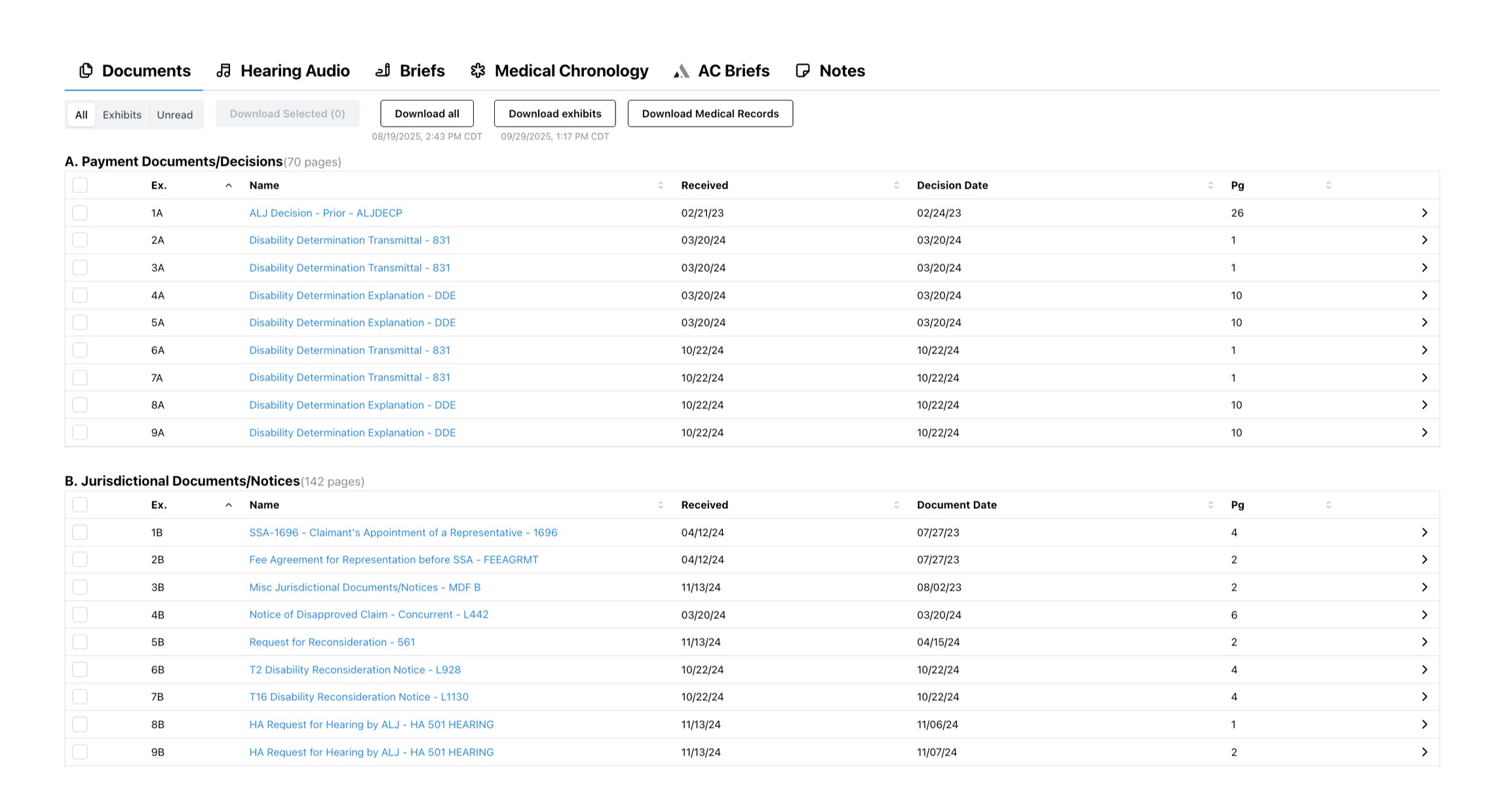Toggle Ex. column sort in section B
The image size is (1512, 801).
pyautogui.click(x=228, y=505)
